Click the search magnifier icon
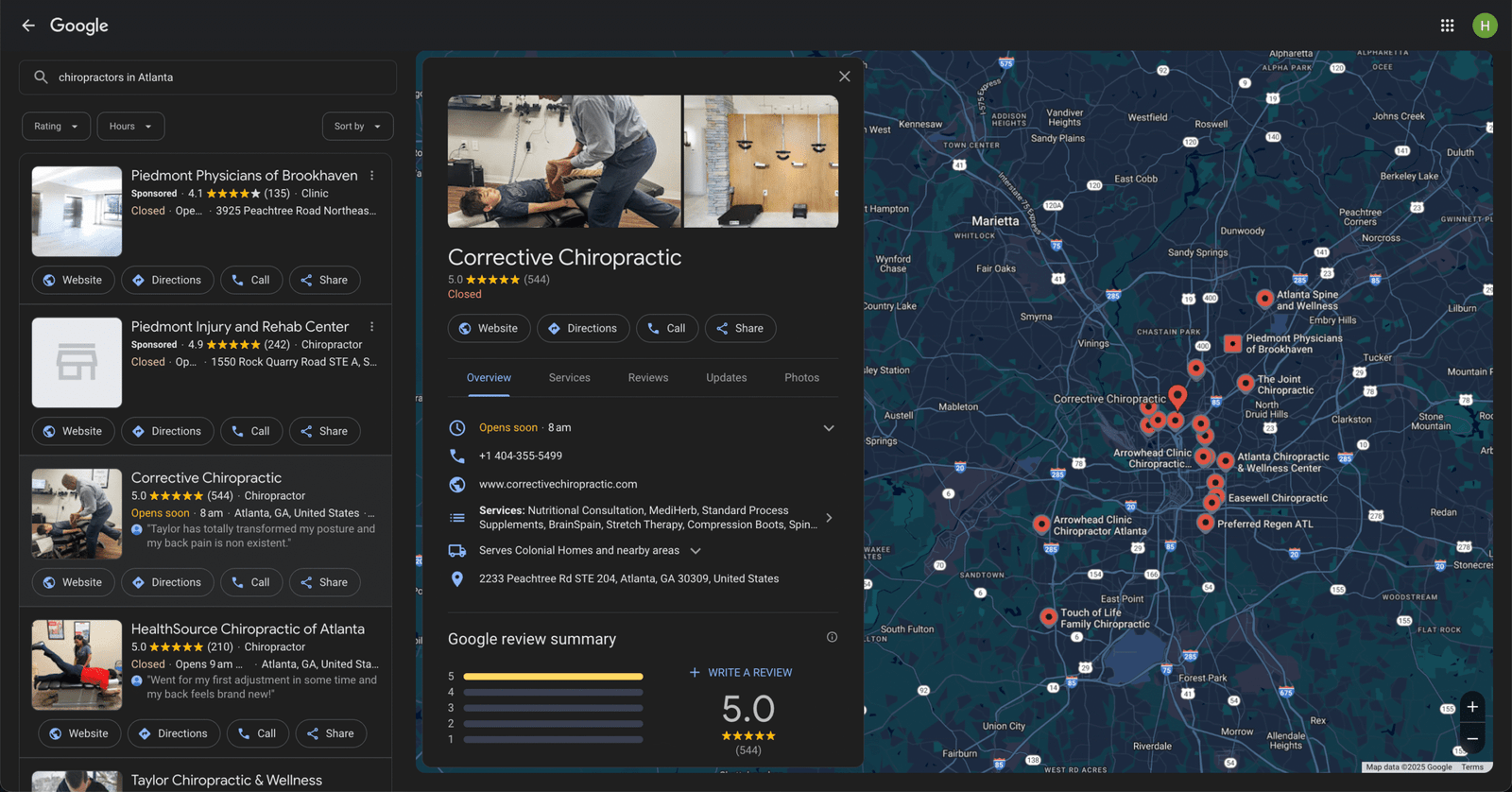 41,77
